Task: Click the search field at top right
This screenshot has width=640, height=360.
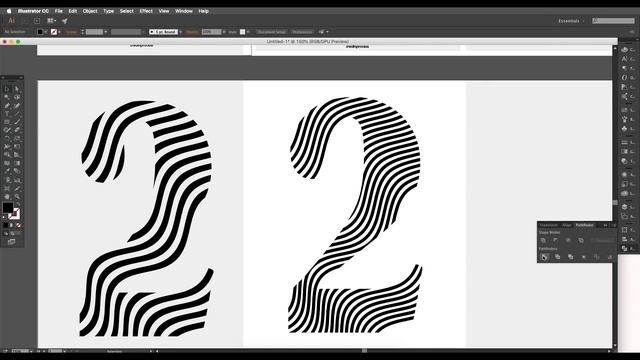Action: tap(613, 21)
